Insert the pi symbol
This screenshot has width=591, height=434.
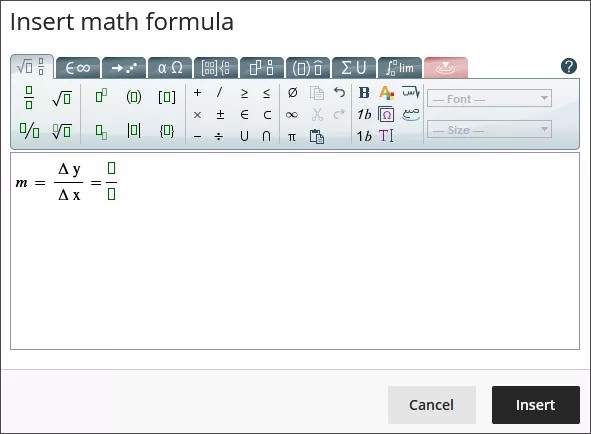click(292, 136)
